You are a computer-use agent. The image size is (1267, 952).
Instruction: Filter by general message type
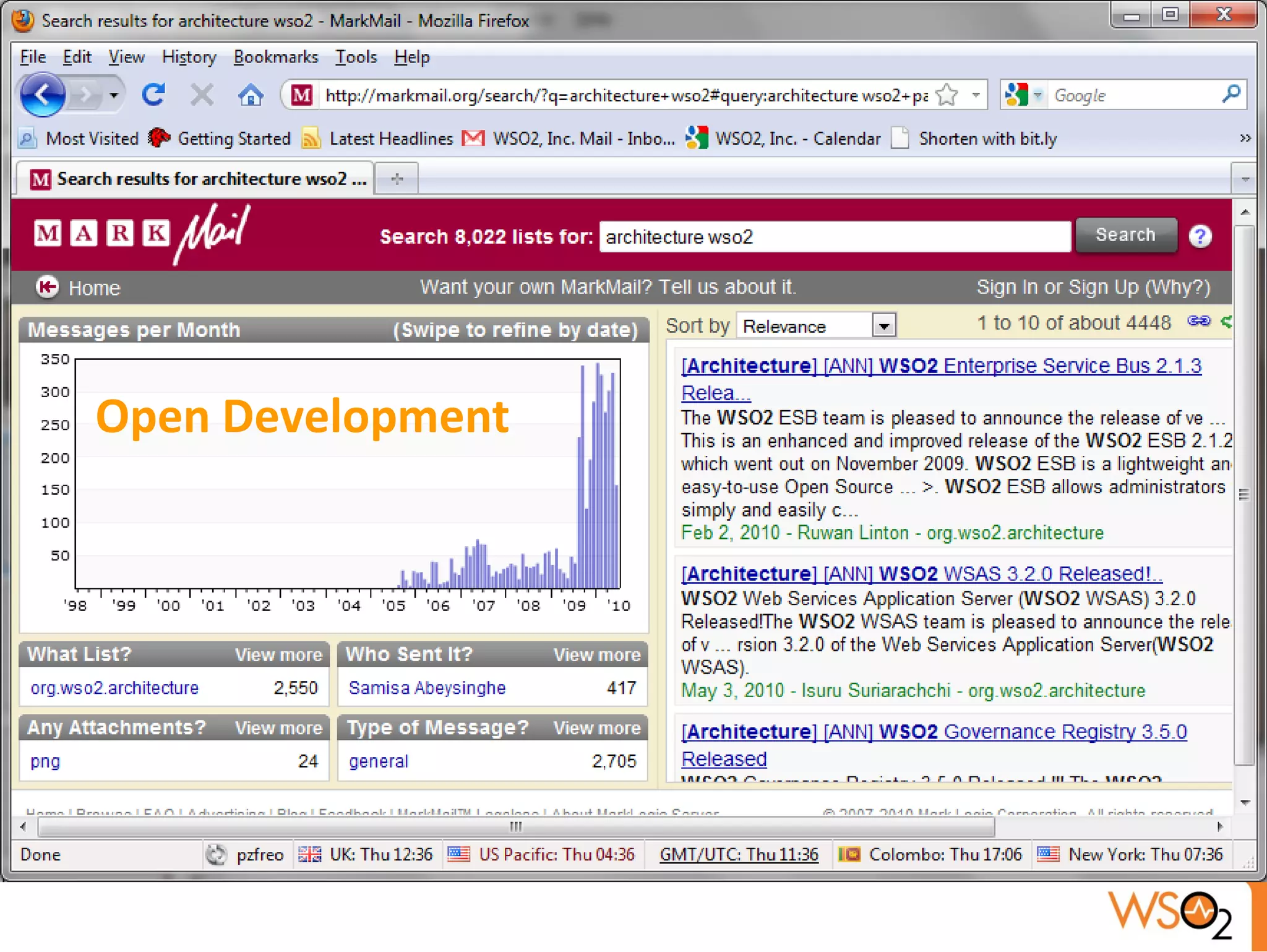tap(379, 761)
